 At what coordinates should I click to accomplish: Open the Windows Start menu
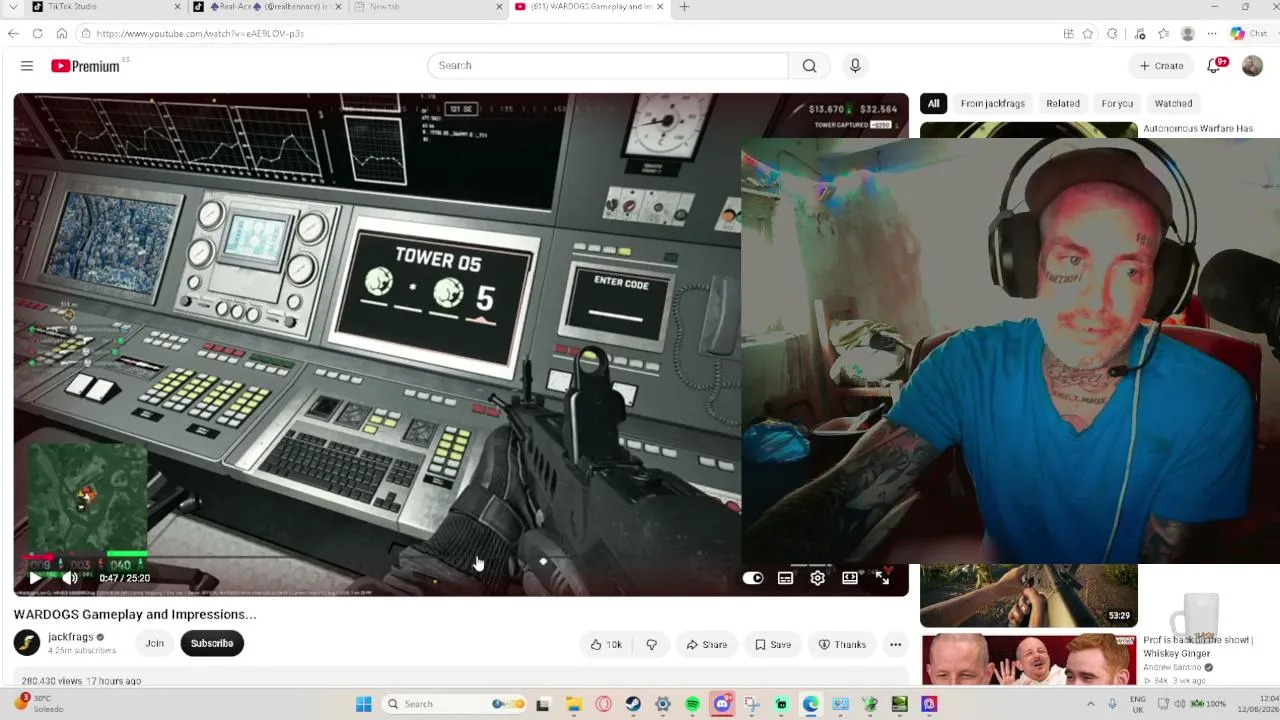point(363,704)
